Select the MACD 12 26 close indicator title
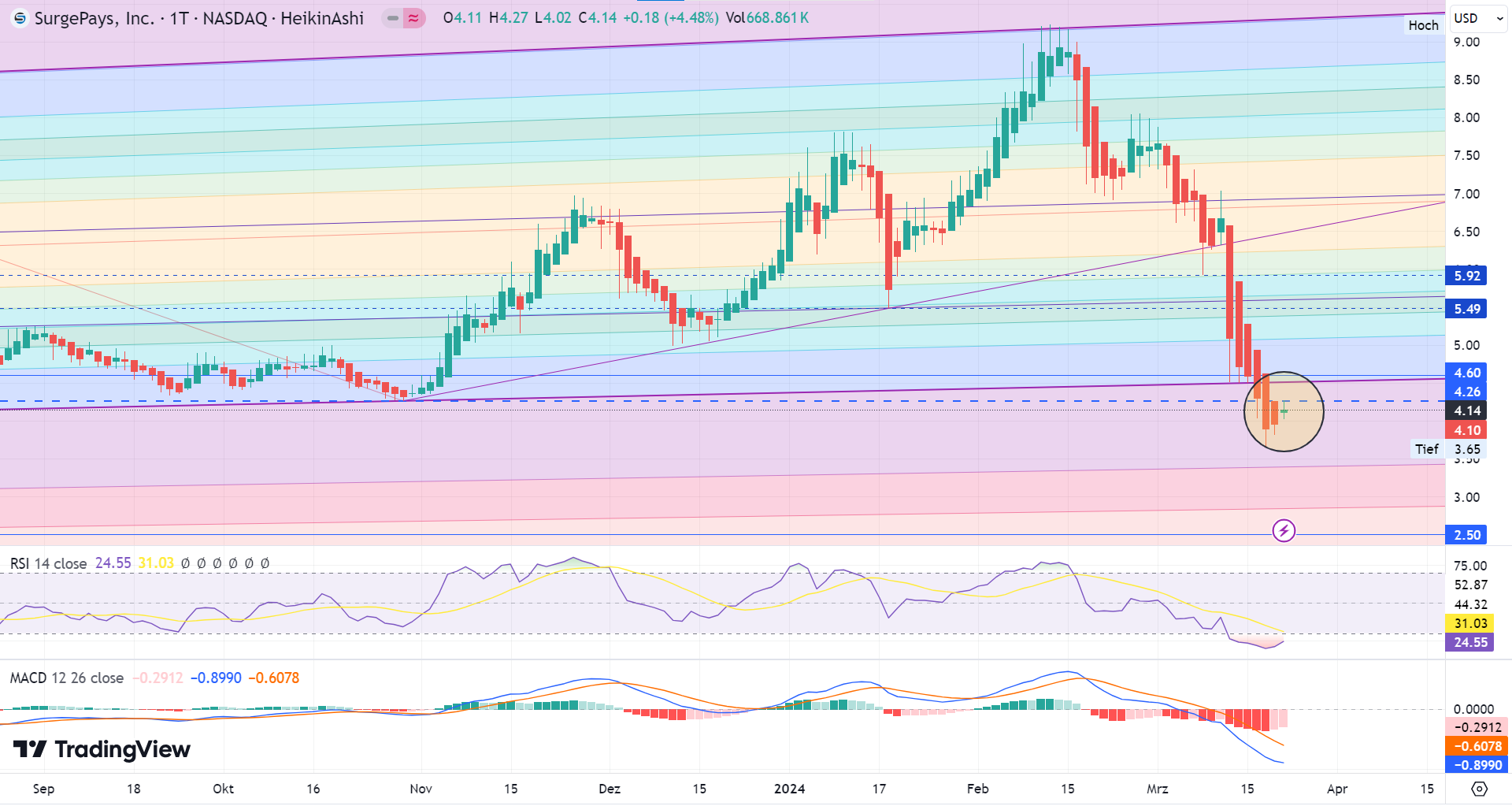The image size is (1512, 806). tap(65, 678)
